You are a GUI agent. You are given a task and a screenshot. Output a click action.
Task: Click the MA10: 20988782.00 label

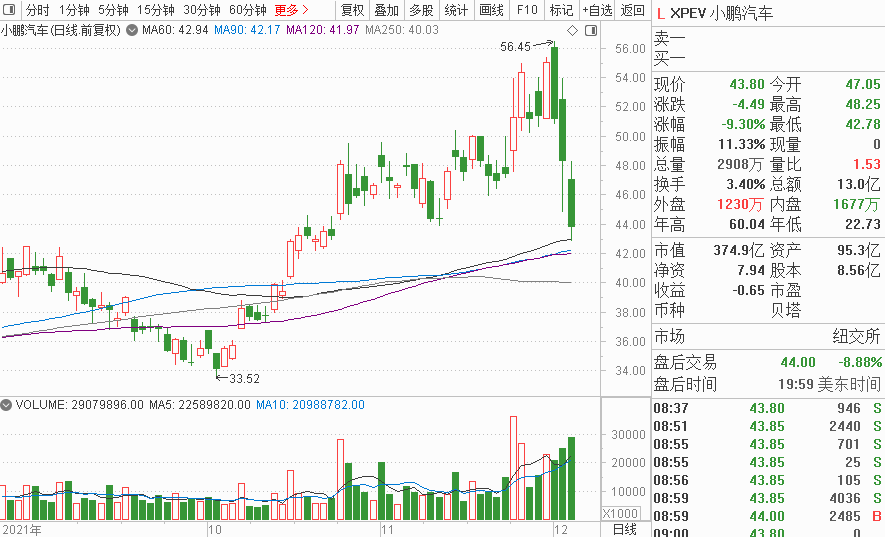[310, 405]
